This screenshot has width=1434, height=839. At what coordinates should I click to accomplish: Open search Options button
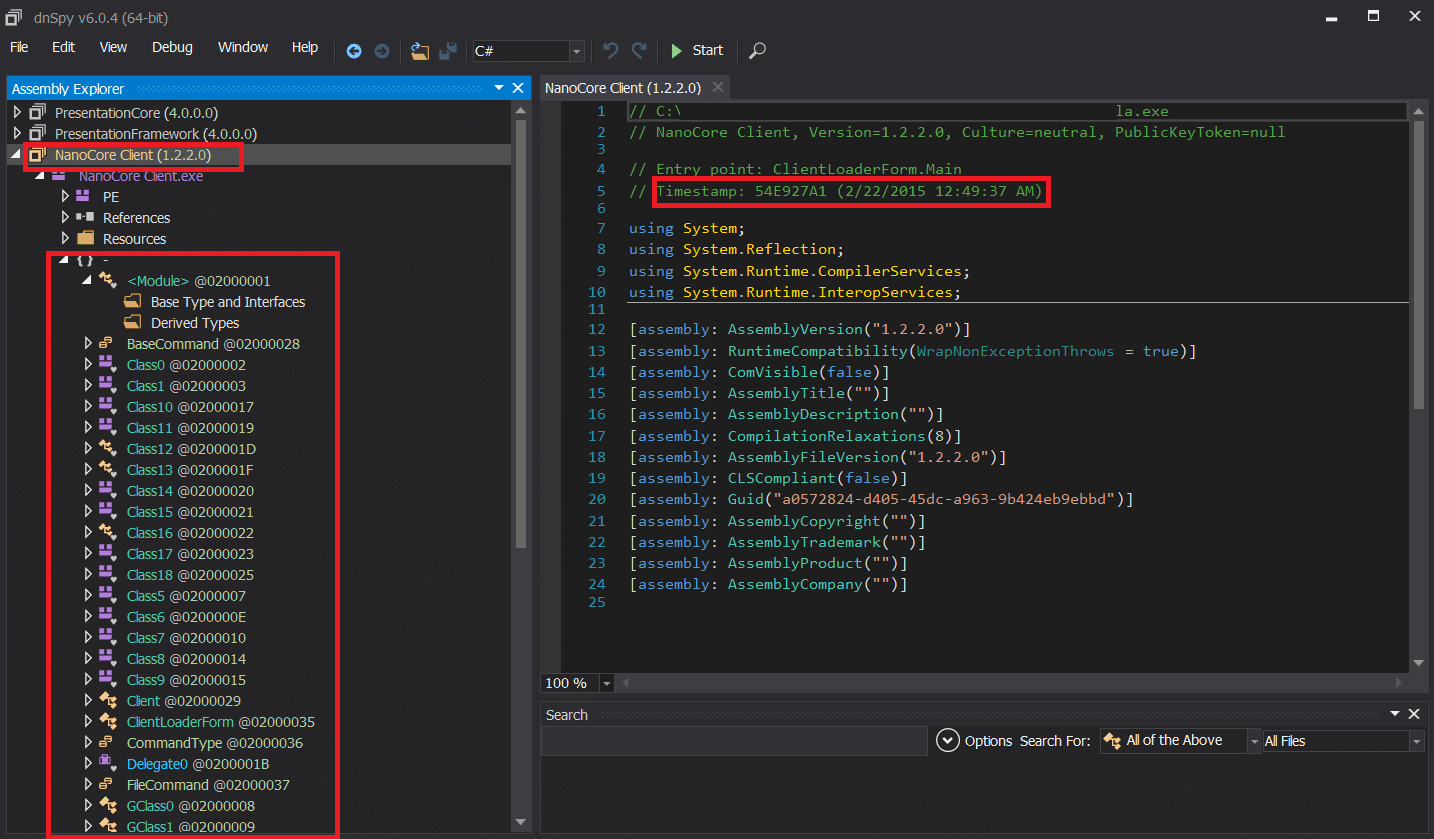pos(975,741)
